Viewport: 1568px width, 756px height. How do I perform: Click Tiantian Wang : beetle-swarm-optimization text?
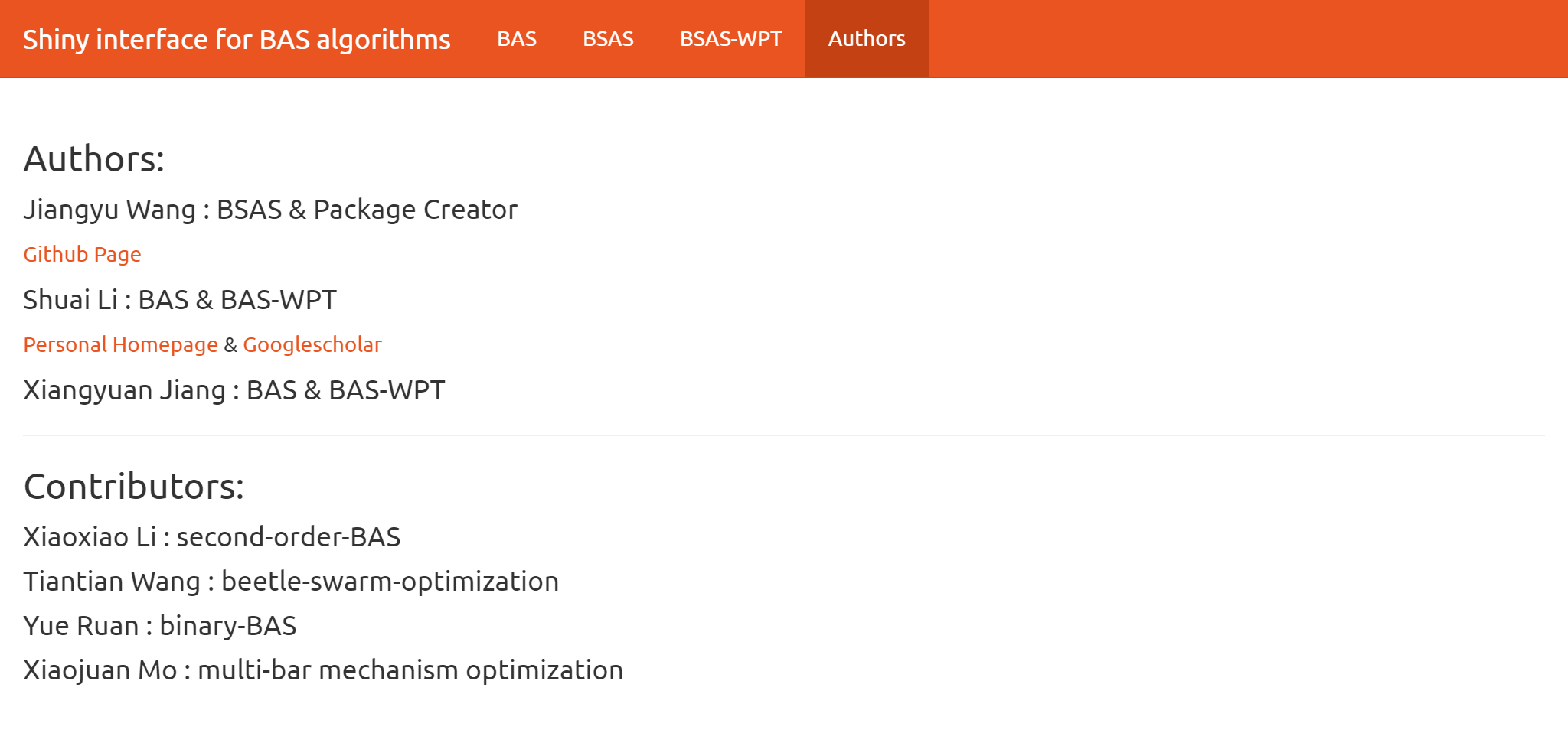[291, 582]
